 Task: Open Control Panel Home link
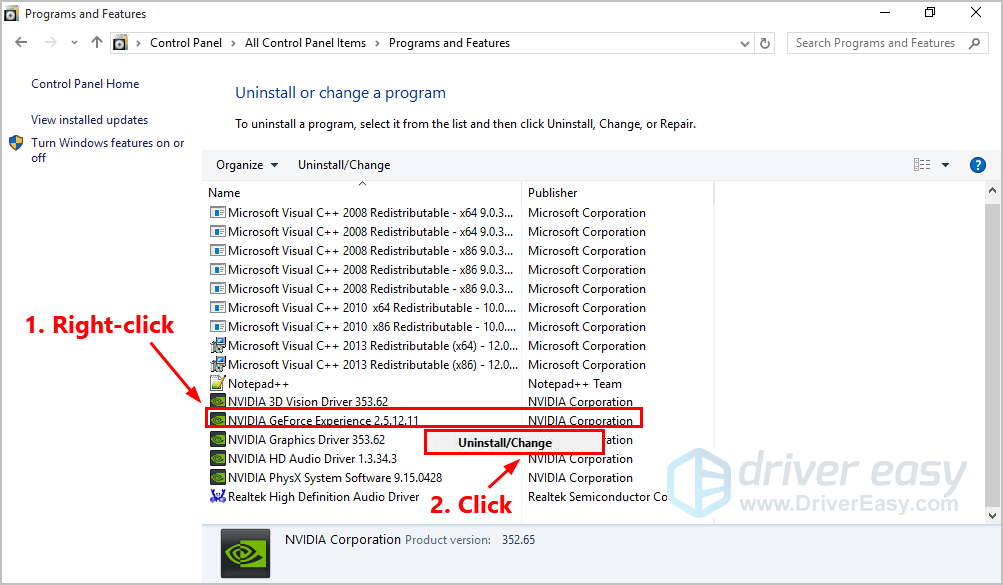(85, 84)
